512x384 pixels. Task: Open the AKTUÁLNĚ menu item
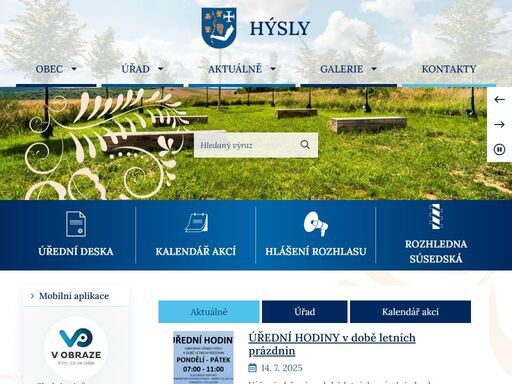235,69
